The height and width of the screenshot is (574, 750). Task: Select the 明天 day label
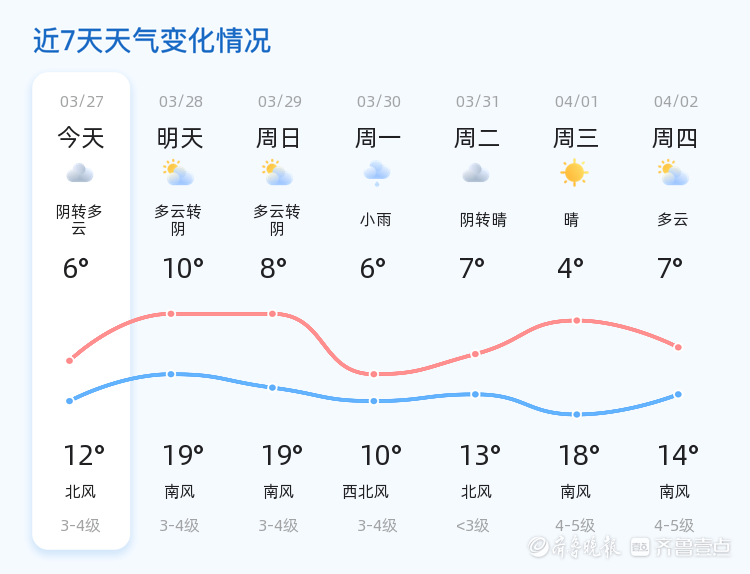click(180, 138)
